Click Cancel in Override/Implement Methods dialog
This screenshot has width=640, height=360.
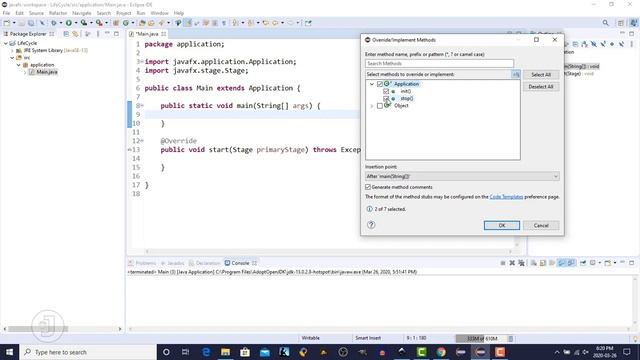[541, 225]
